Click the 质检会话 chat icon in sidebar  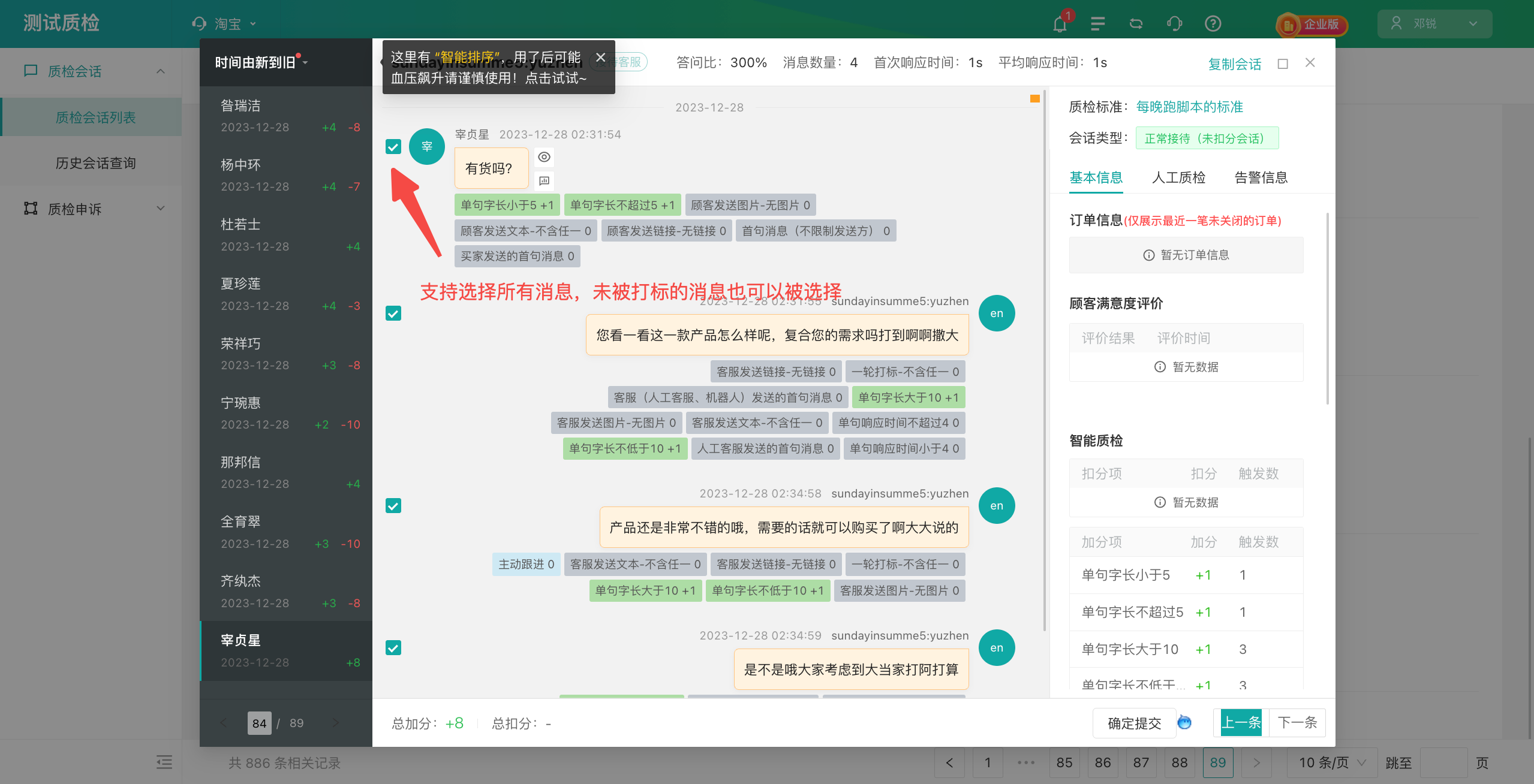[x=31, y=71]
